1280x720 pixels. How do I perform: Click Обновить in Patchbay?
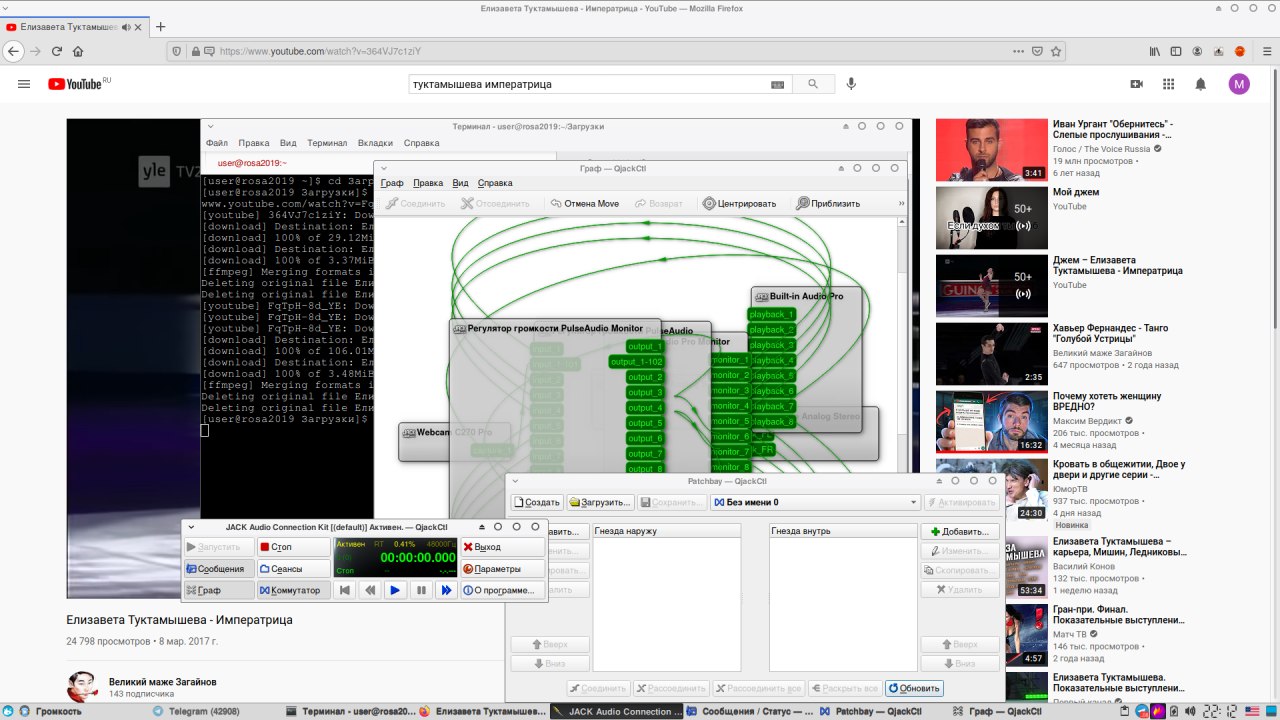coord(914,688)
